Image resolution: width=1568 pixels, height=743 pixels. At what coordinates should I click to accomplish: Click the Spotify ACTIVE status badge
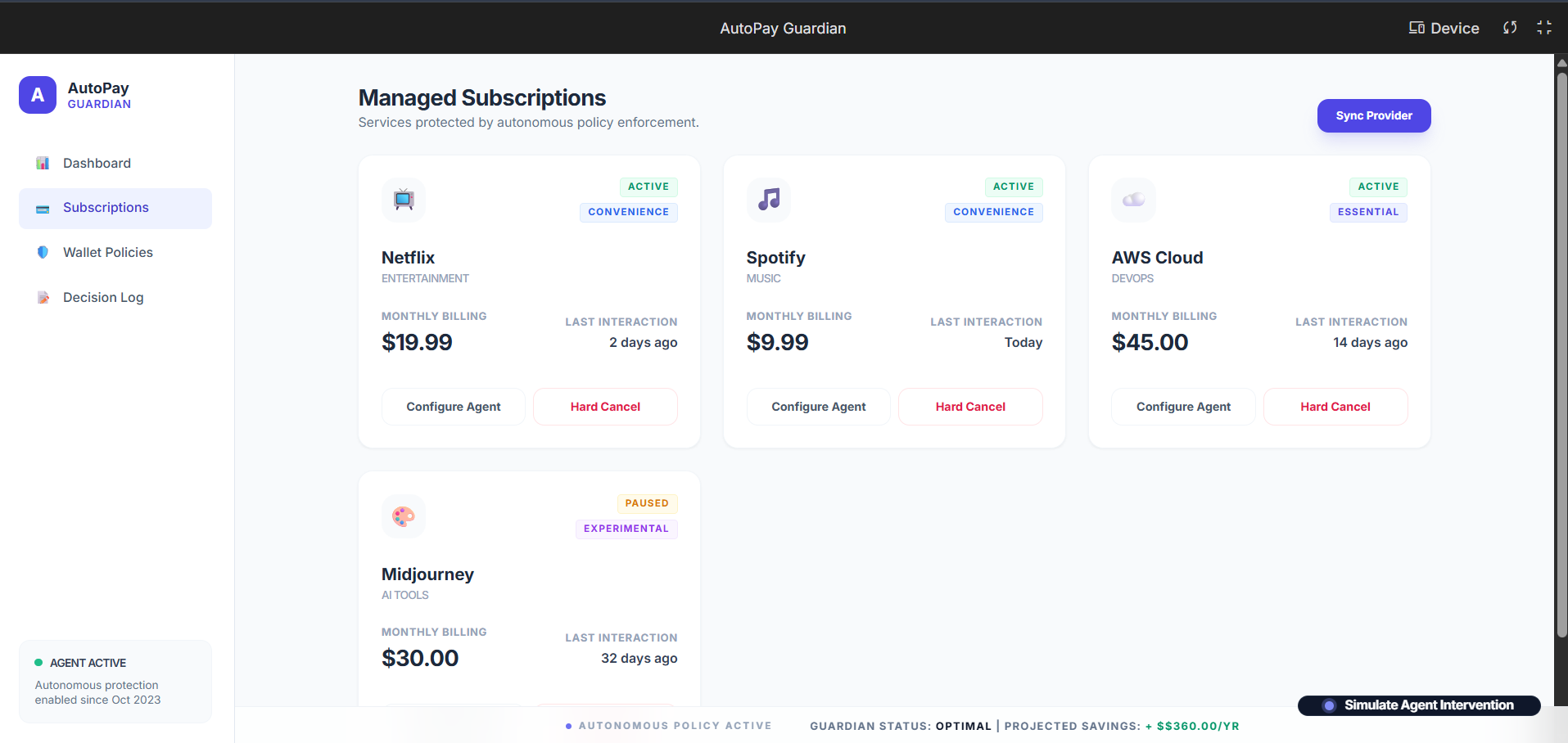[x=1014, y=187]
